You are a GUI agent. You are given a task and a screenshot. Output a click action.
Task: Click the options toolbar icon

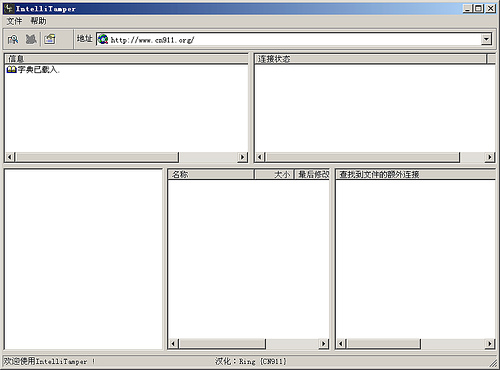(50, 40)
